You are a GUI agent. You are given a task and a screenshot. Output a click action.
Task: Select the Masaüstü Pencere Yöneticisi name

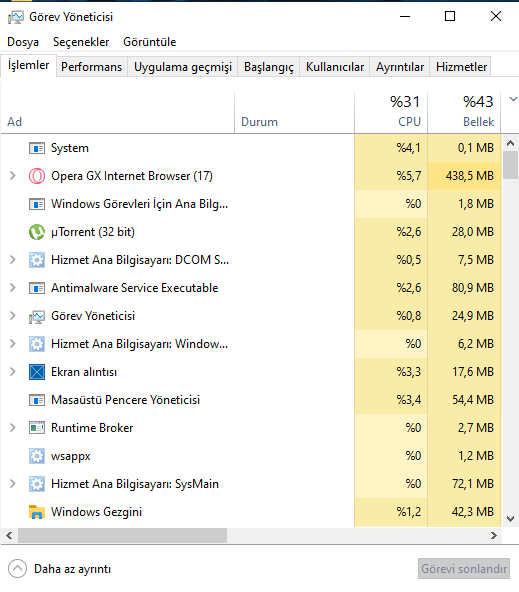coord(125,400)
